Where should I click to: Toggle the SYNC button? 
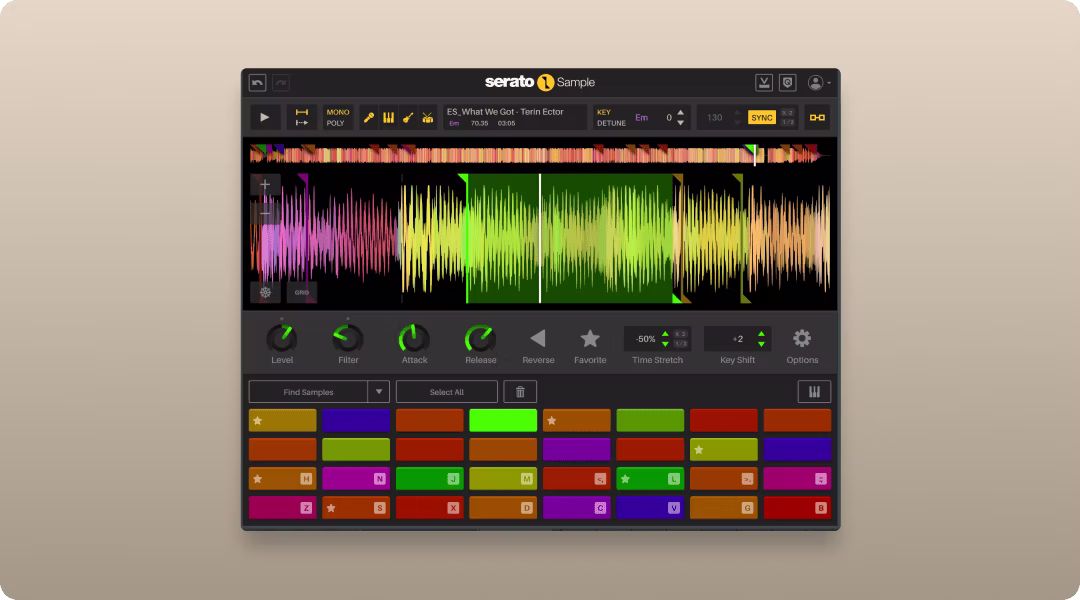pyautogui.click(x=762, y=118)
